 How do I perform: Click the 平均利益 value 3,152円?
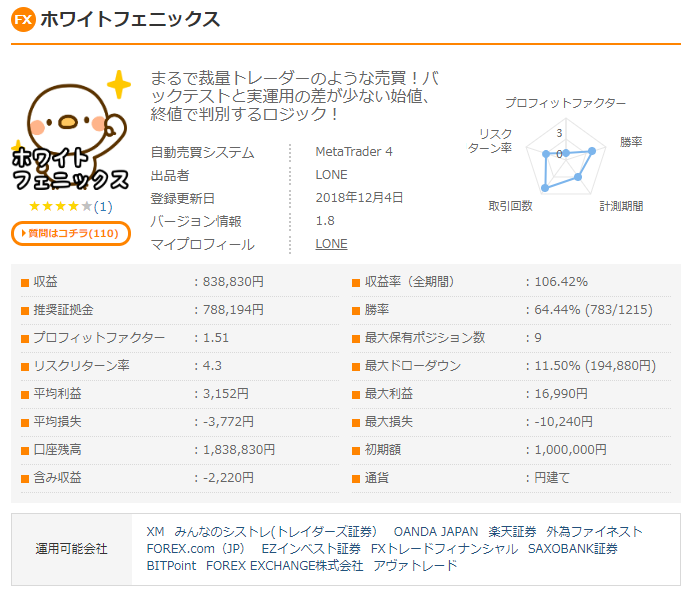[x=226, y=394]
